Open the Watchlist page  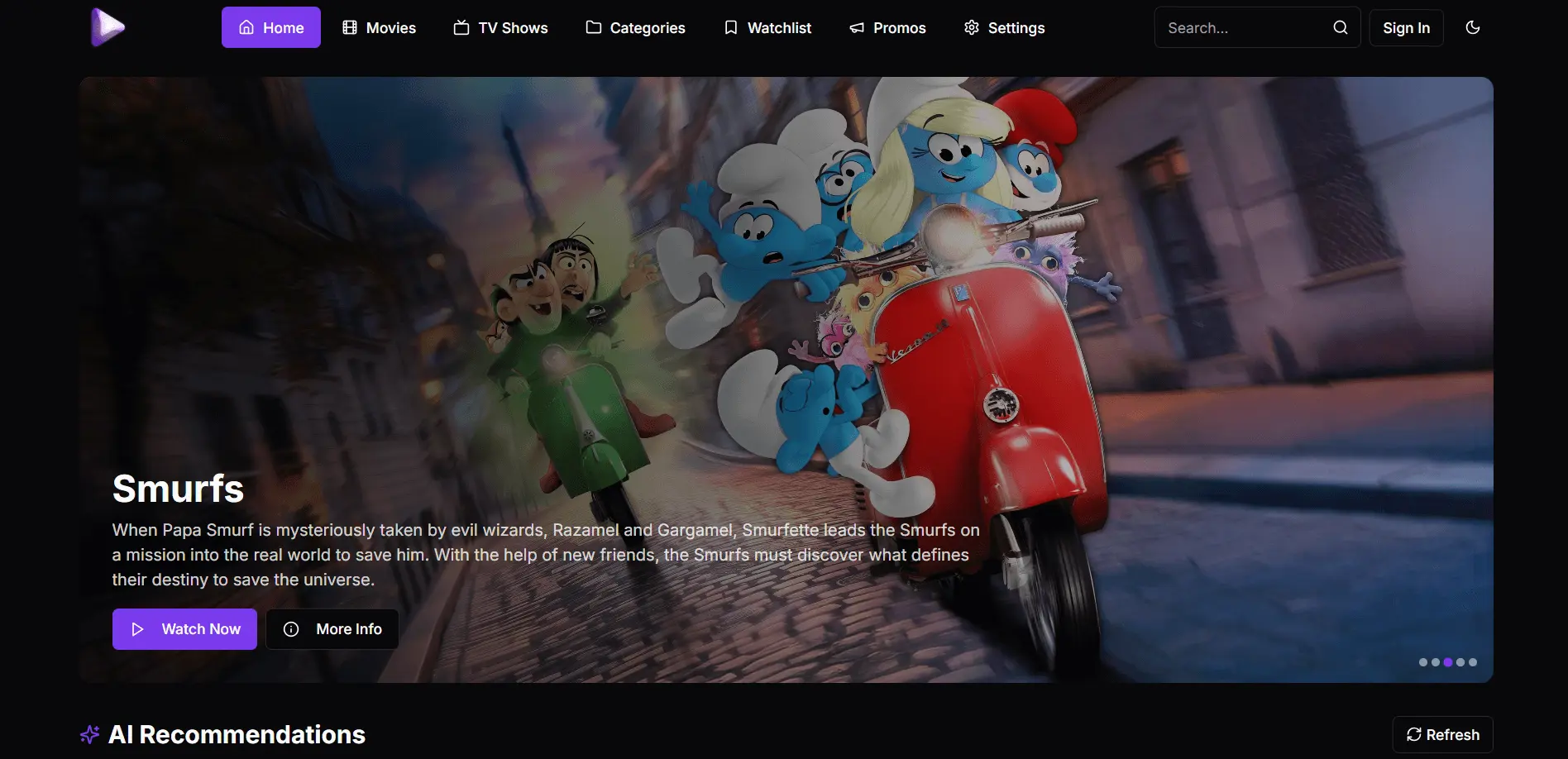pyautogui.click(x=767, y=27)
